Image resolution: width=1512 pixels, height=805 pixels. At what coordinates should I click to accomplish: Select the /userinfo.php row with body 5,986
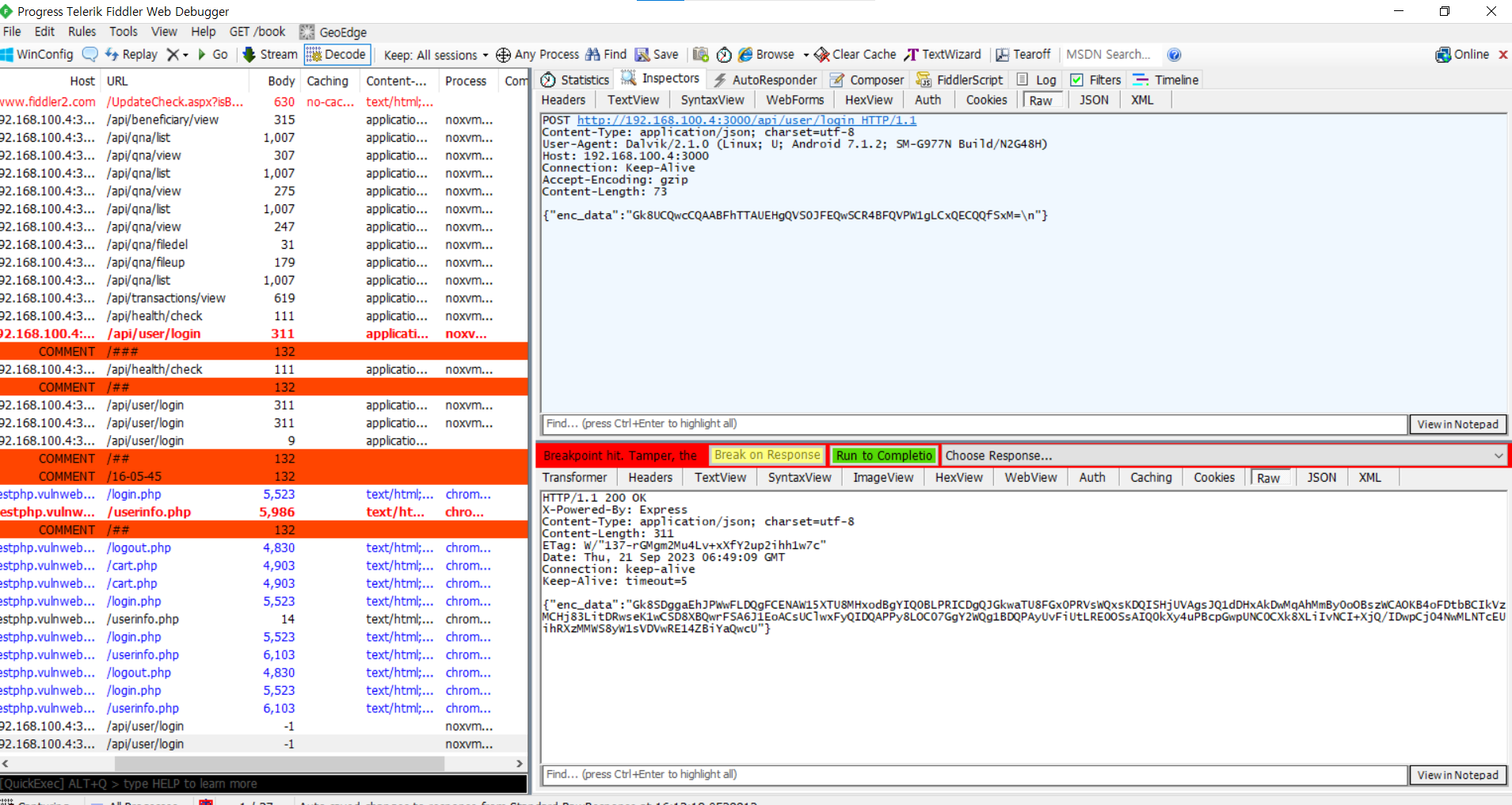click(x=264, y=512)
